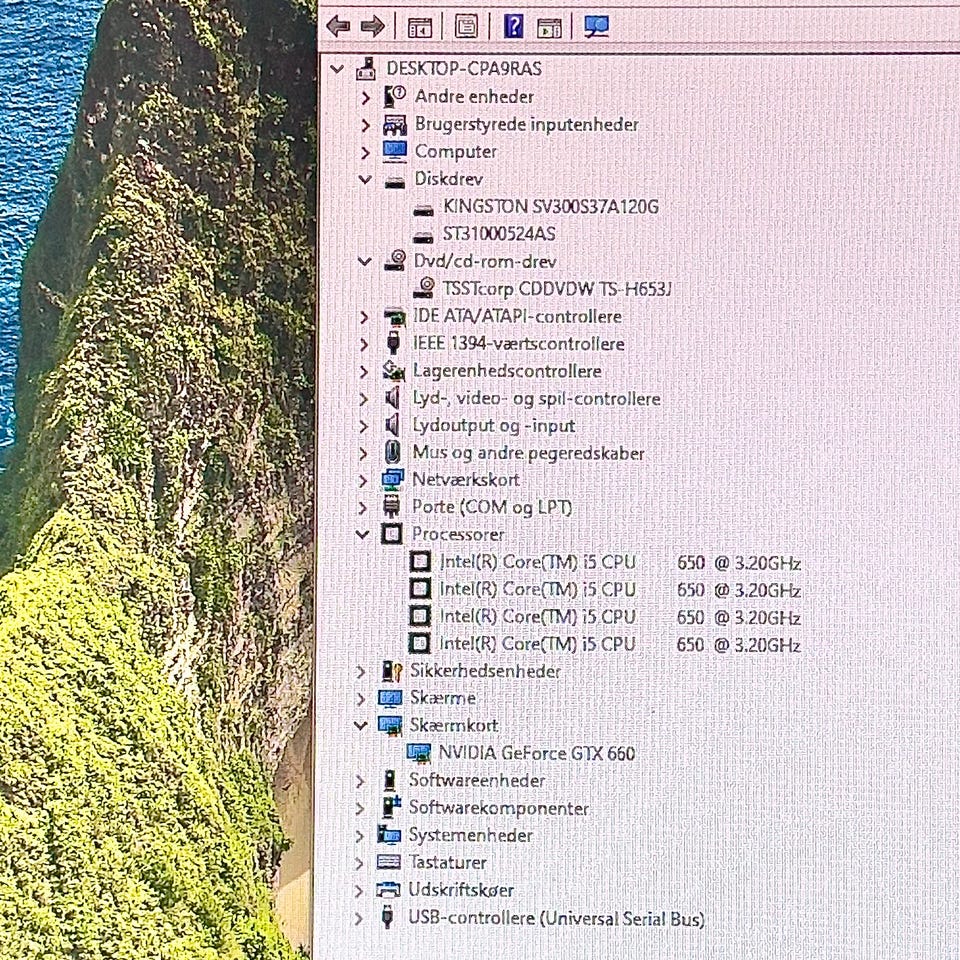Collapse the Diskdrev category
The height and width of the screenshot is (960, 960).
365,179
